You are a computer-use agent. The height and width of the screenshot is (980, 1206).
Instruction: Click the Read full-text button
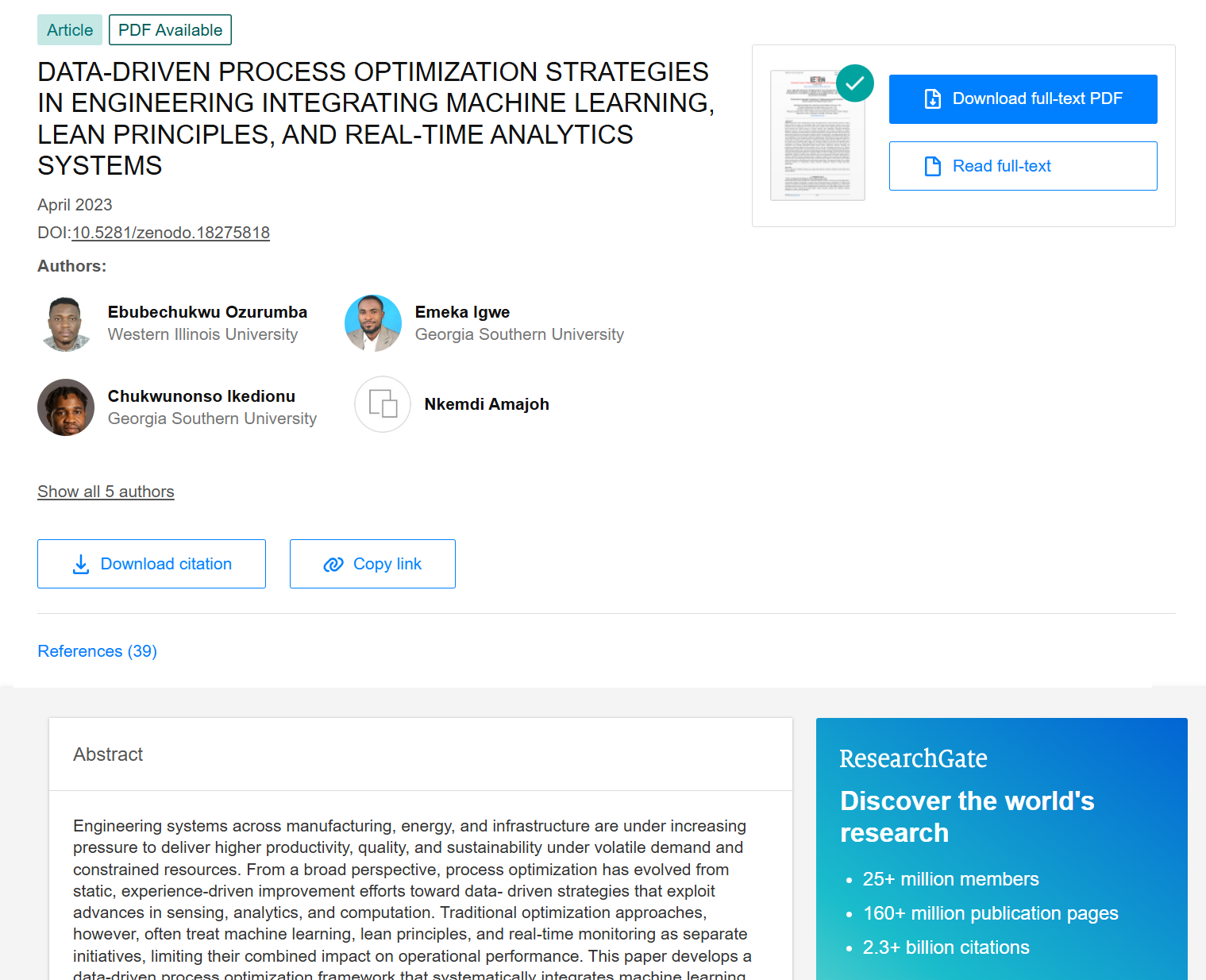coord(1023,166)
